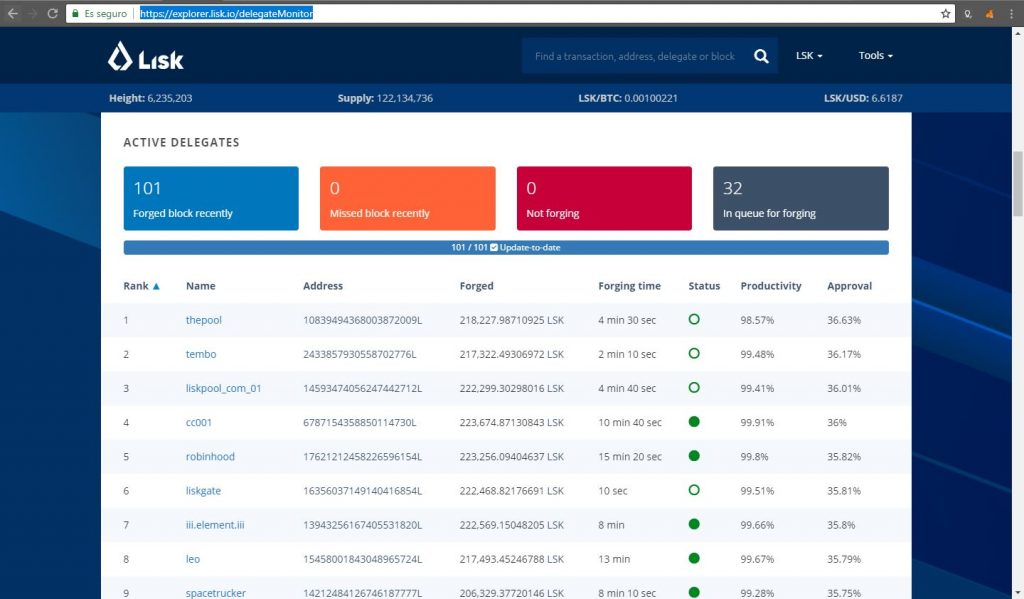This screenshot has width=1024, height=599.
Task: Click the In queue for forging card
Action: 801,198
